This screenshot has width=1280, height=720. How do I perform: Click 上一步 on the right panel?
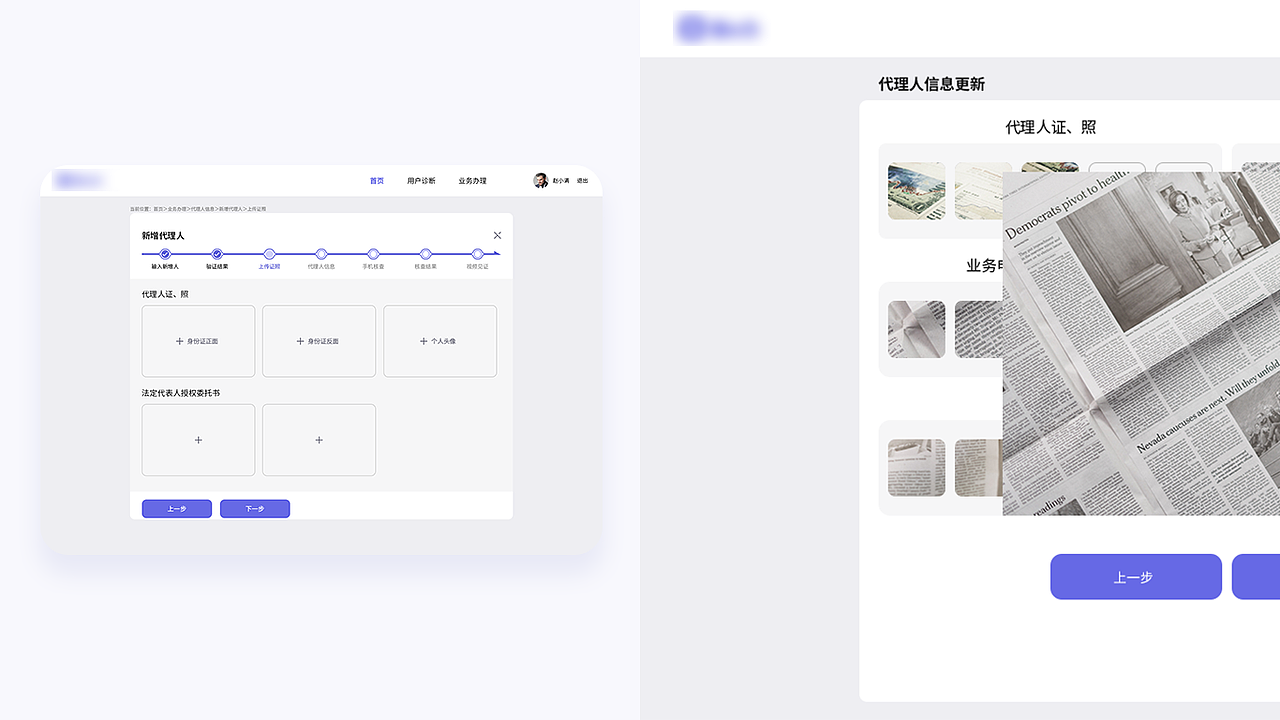pos(1135,576)
